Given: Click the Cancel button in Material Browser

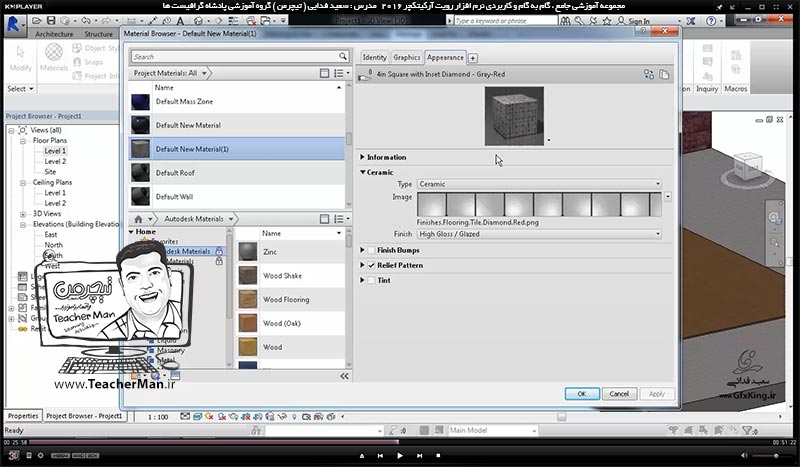Looking at the screenshot, I should 619,394.
